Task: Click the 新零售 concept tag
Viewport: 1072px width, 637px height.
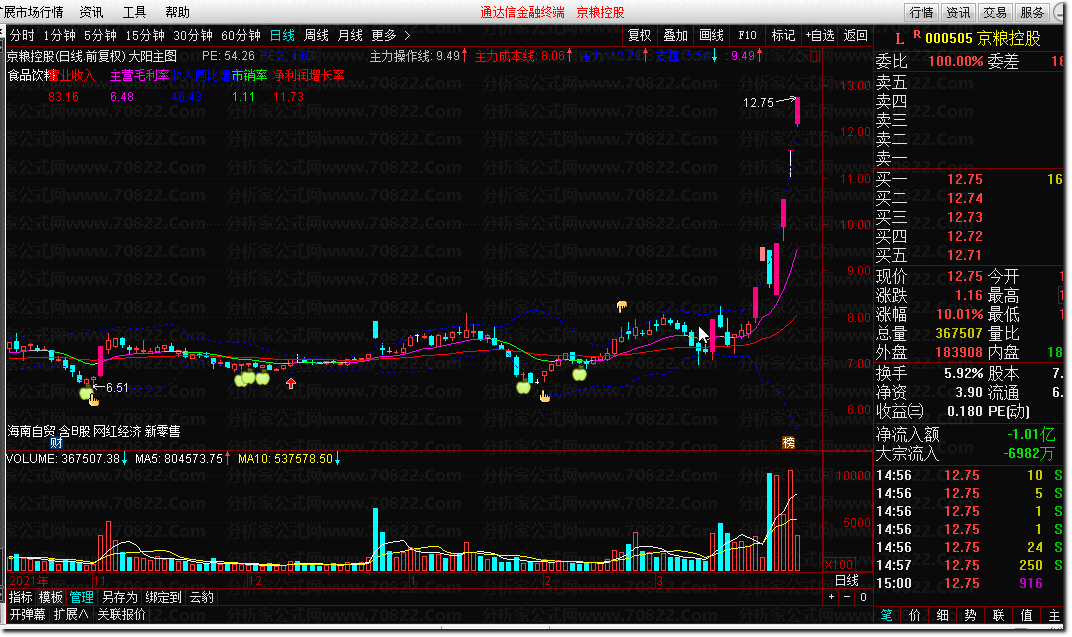Action: (x=163, y=431)
